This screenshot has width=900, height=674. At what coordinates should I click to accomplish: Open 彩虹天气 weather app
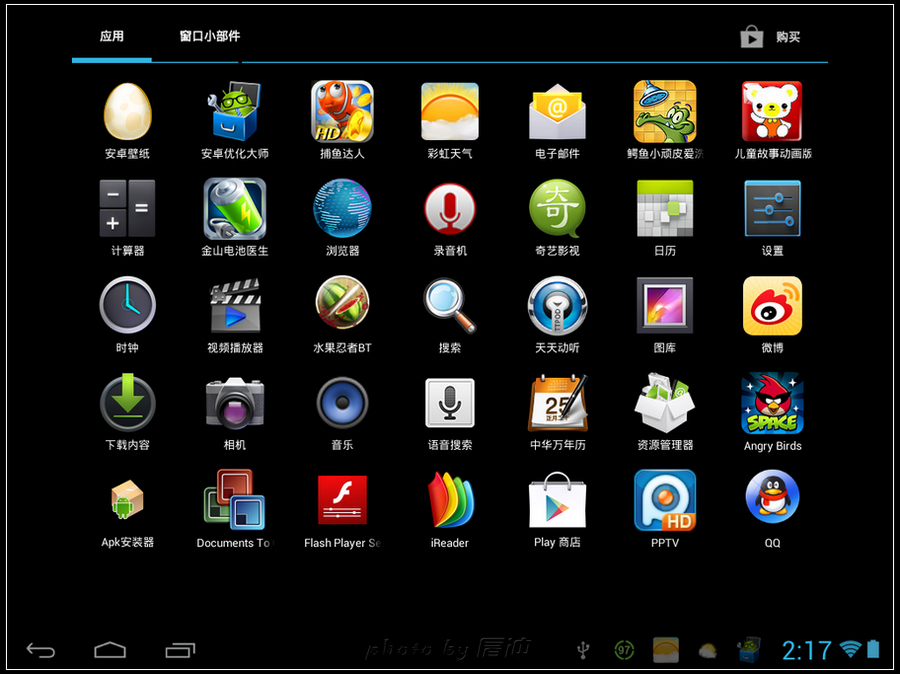pyautogui.click(x=449, y=111)
